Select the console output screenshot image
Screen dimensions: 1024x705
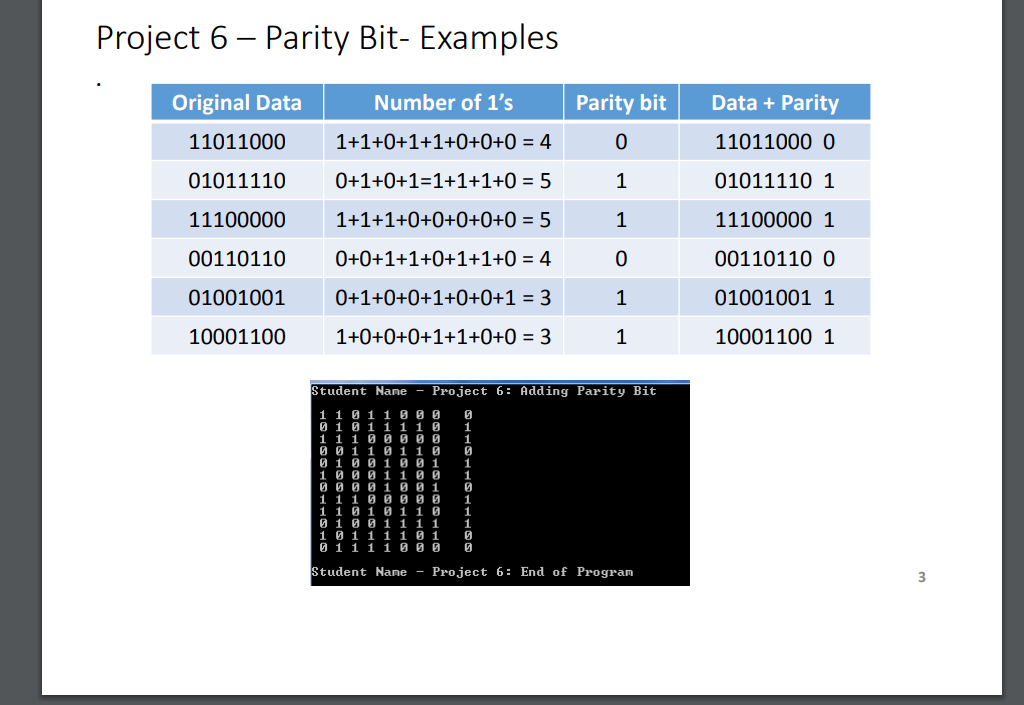[x=499, y=482]
